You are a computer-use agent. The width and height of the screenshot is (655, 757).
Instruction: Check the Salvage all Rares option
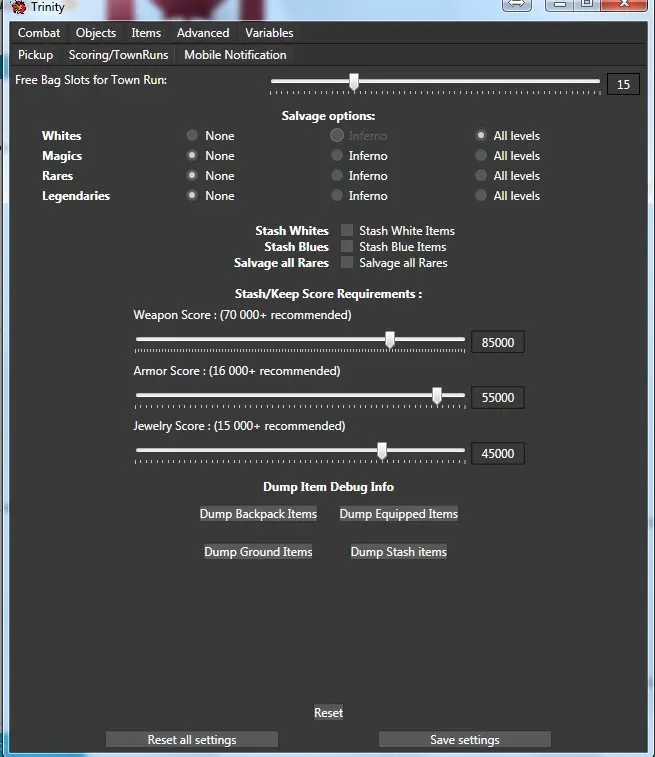[x=347, y=263]
